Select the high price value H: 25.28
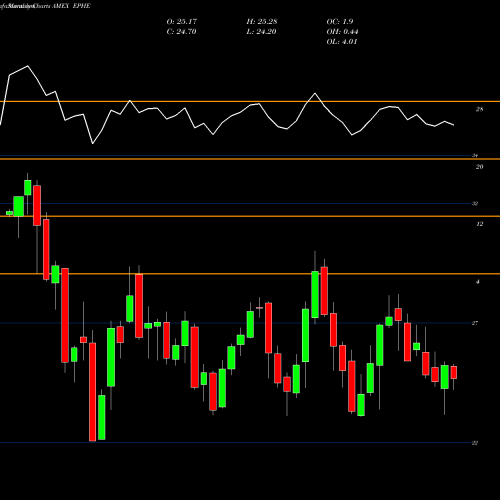Image resolution: width=500 pixels, height=500 pixels. (x=262, y=22)
